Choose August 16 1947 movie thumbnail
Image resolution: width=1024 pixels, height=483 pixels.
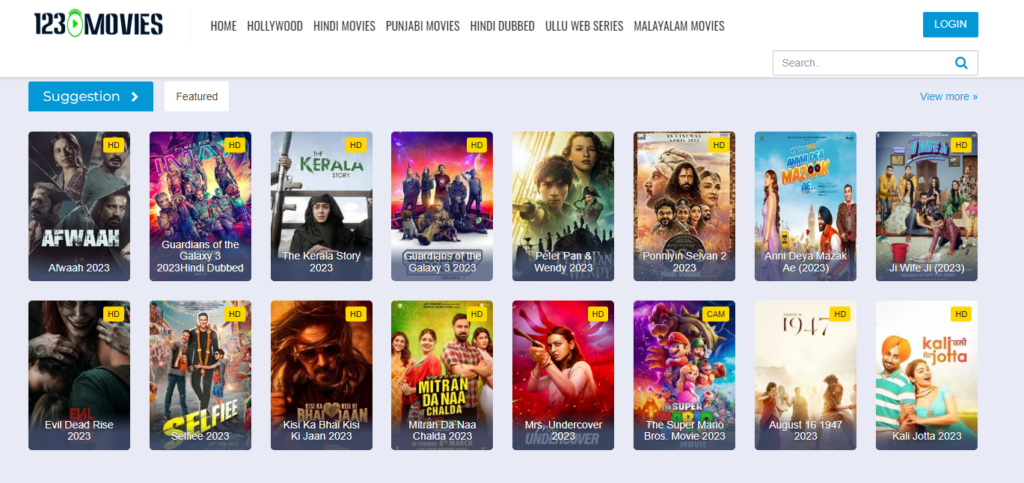(805, 375)
